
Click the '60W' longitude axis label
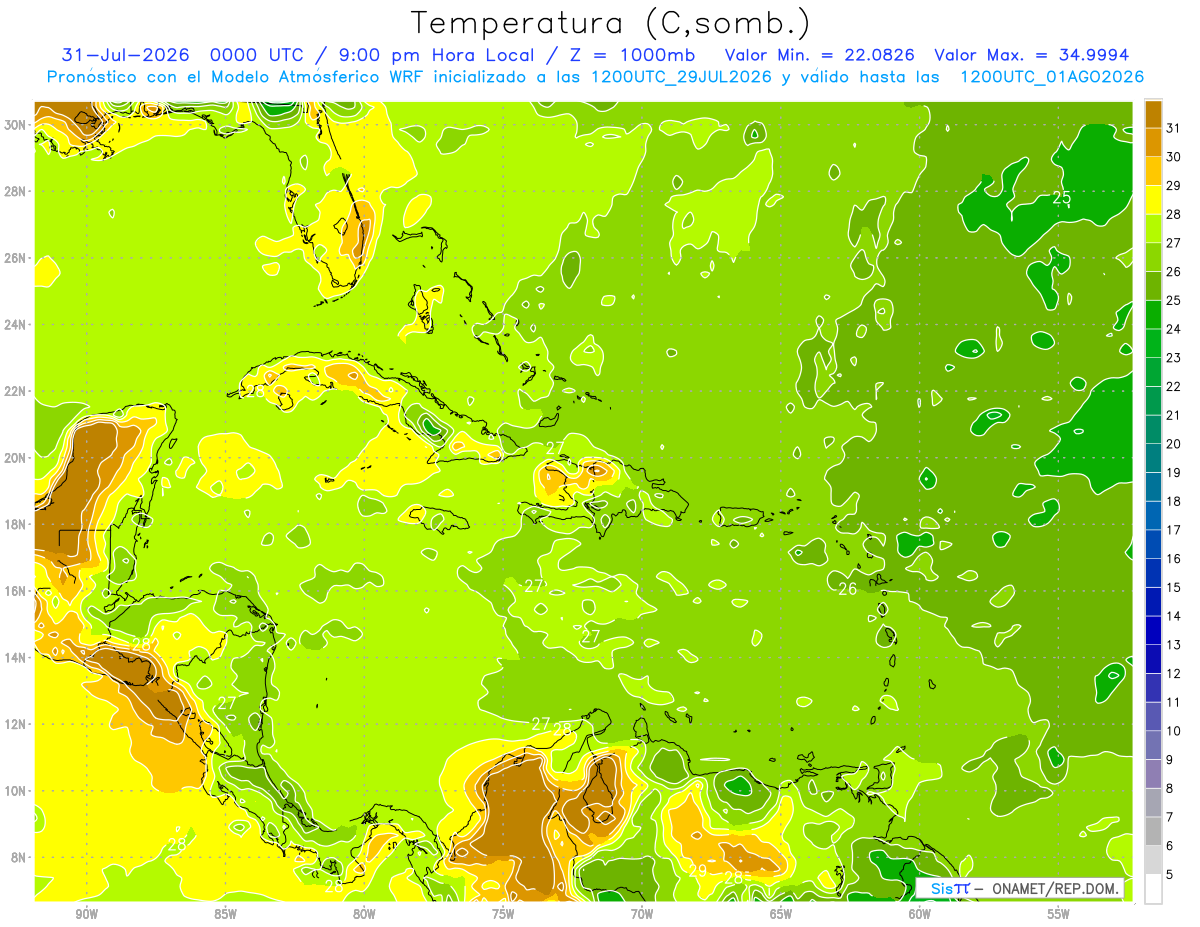point(920,914)
